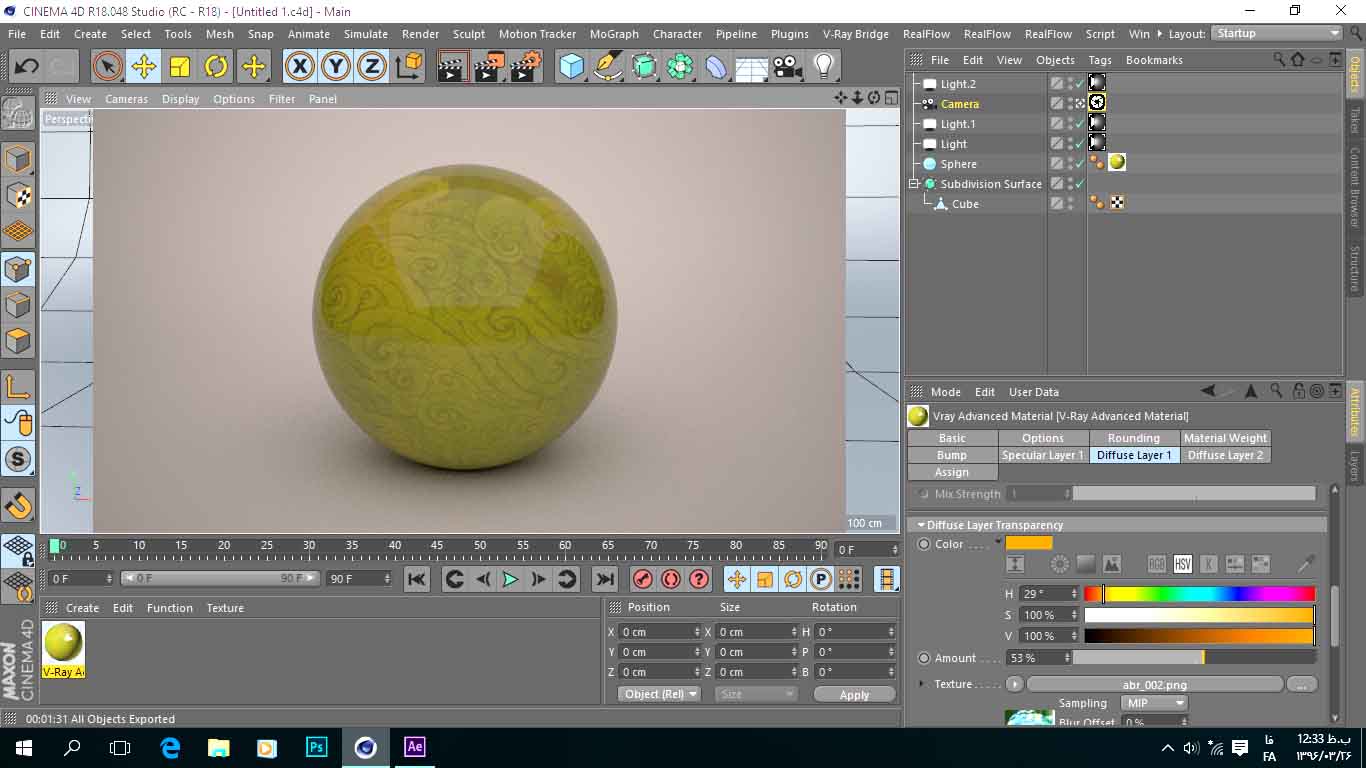Click the Assign tab button

952,472
